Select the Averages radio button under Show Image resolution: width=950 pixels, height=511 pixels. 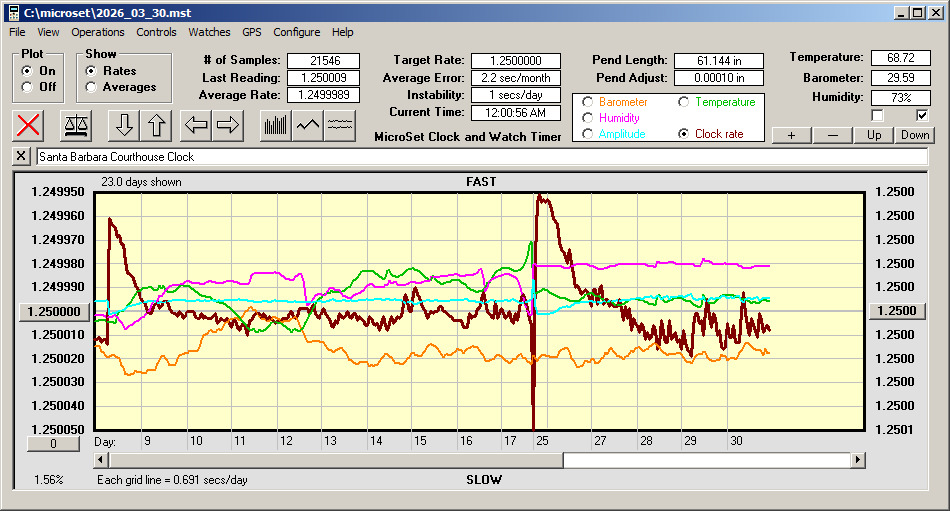coord(92,87)
